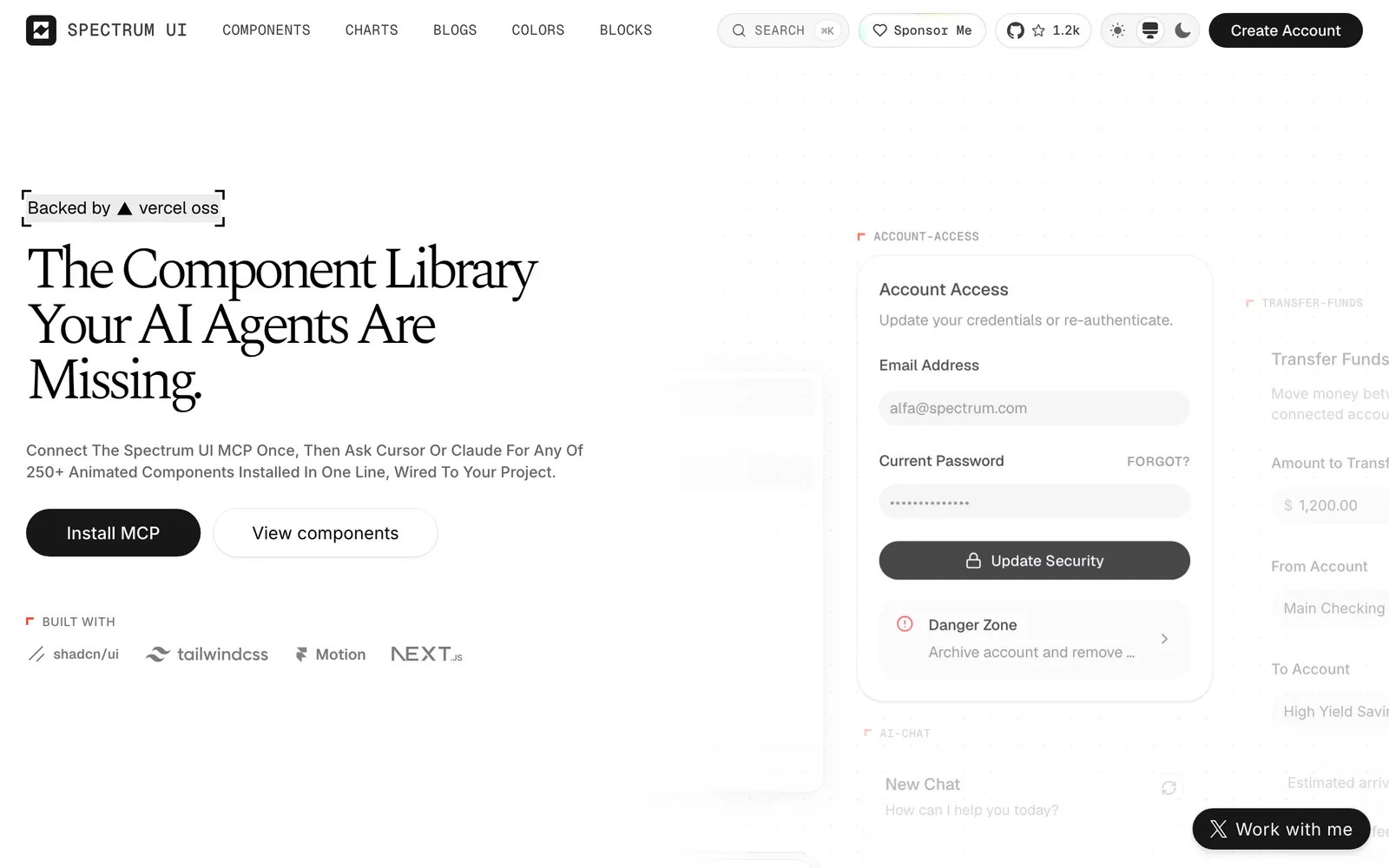Select the system theme monitor icon
Screen dimensions: 1389x868
pyautogui.click(x=1150, y=30)
